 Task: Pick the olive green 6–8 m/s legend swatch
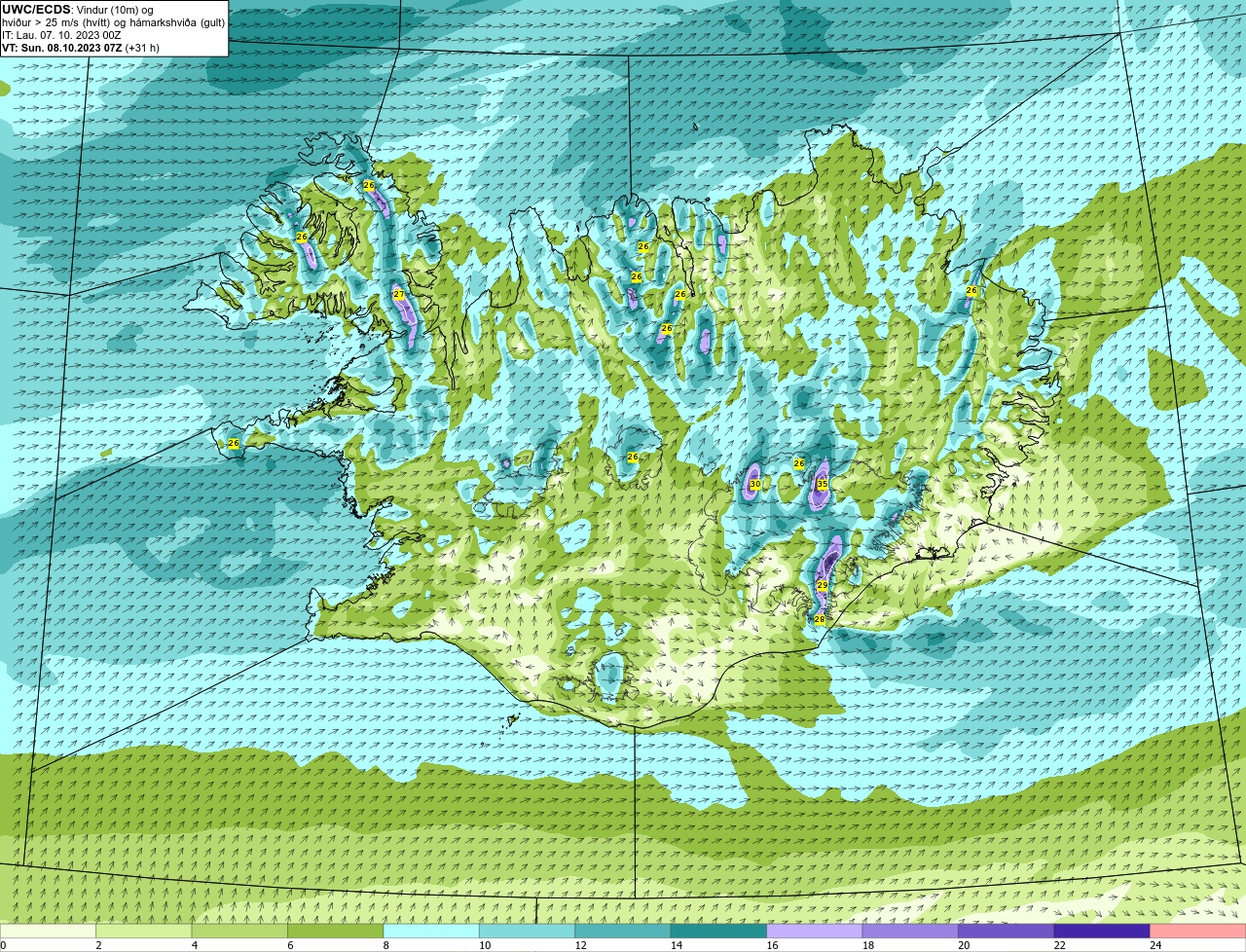point(337,932)
